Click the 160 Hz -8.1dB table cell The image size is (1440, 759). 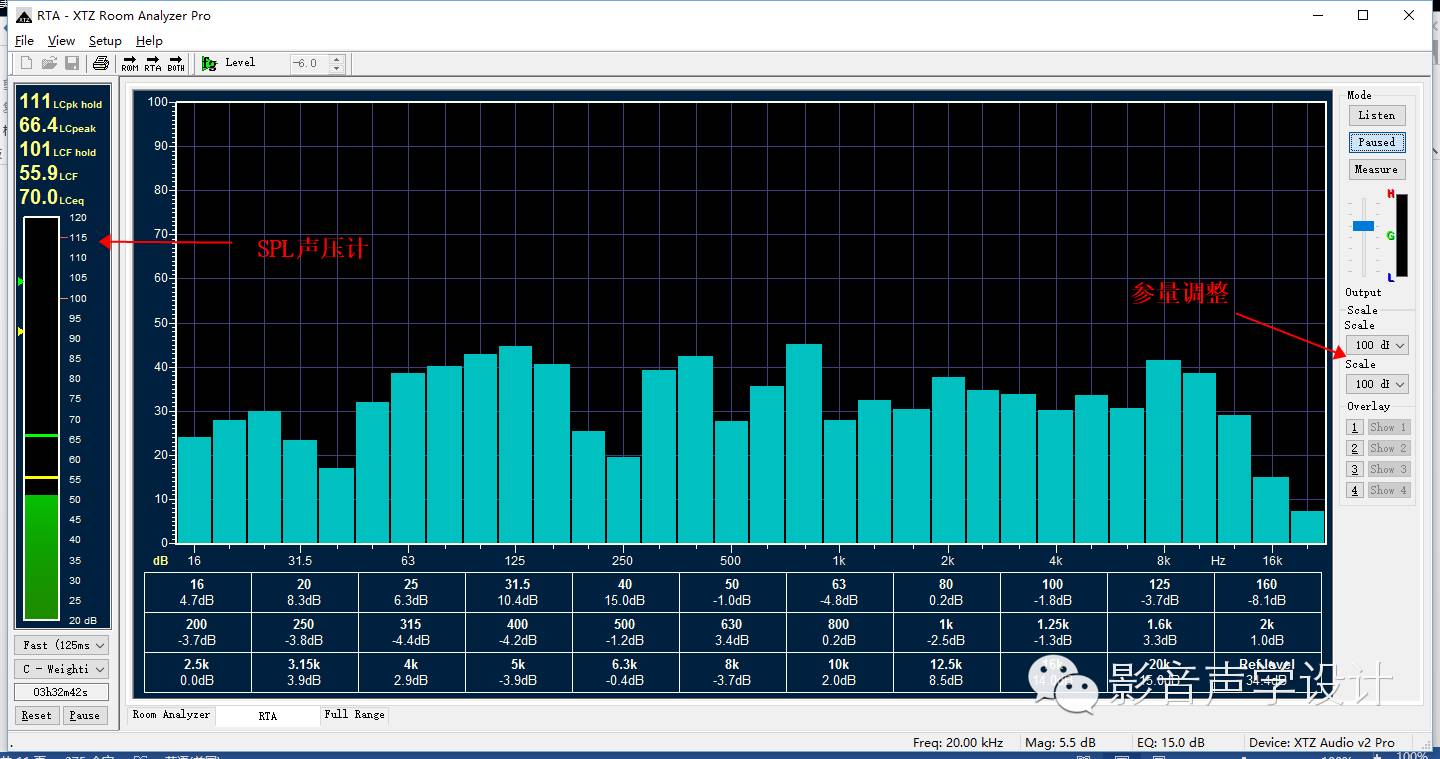(1267, 592)
